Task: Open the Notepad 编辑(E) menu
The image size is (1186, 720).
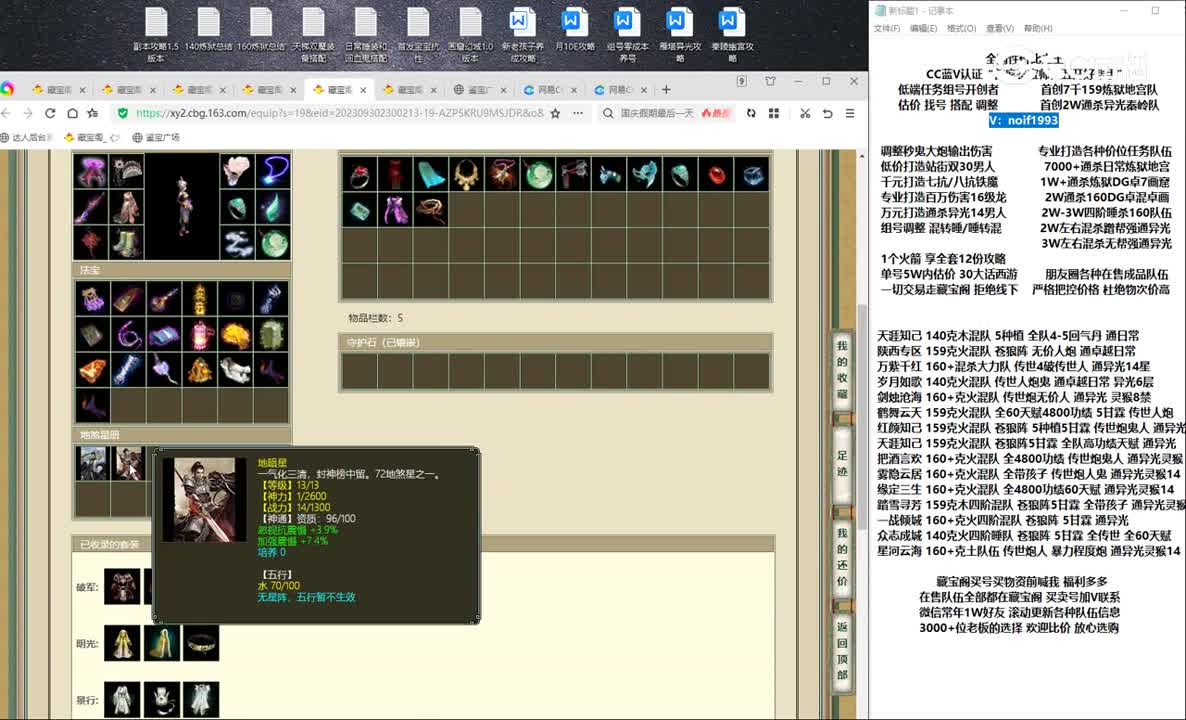Action: [x=923, y=28]
